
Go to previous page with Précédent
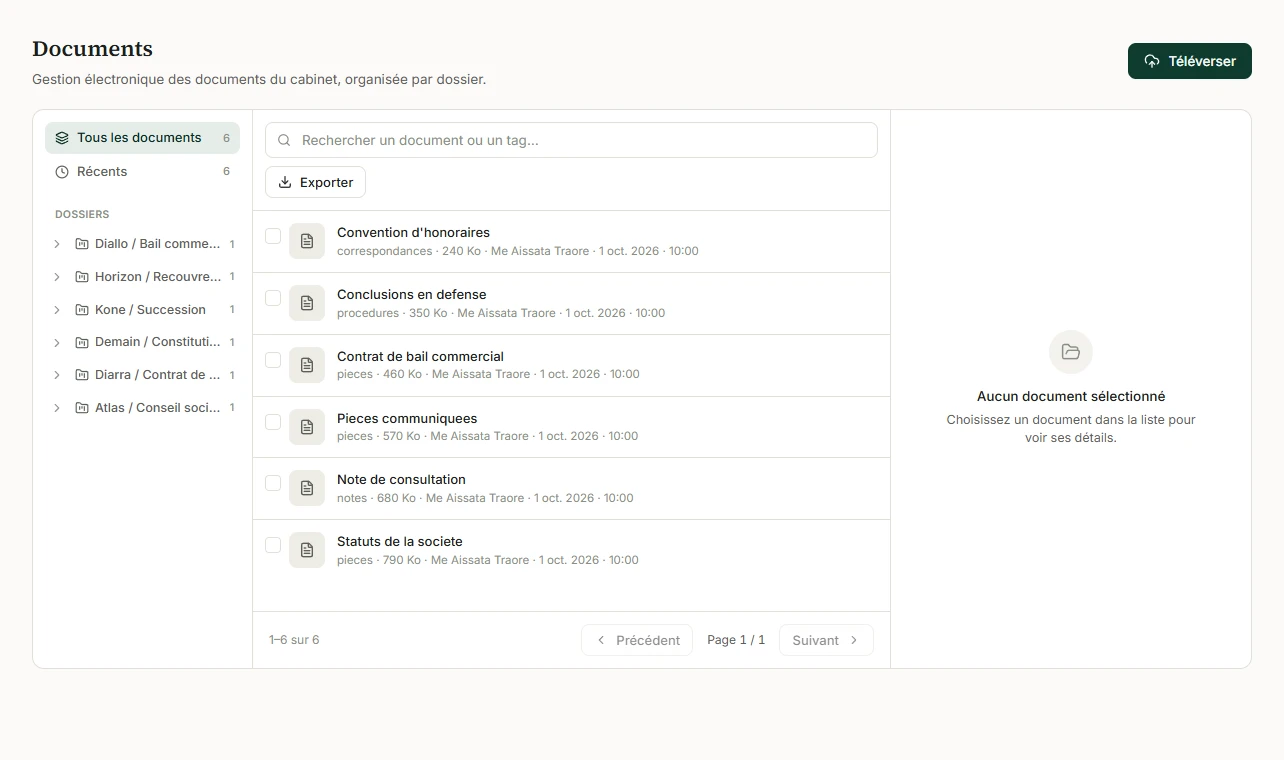637,640
